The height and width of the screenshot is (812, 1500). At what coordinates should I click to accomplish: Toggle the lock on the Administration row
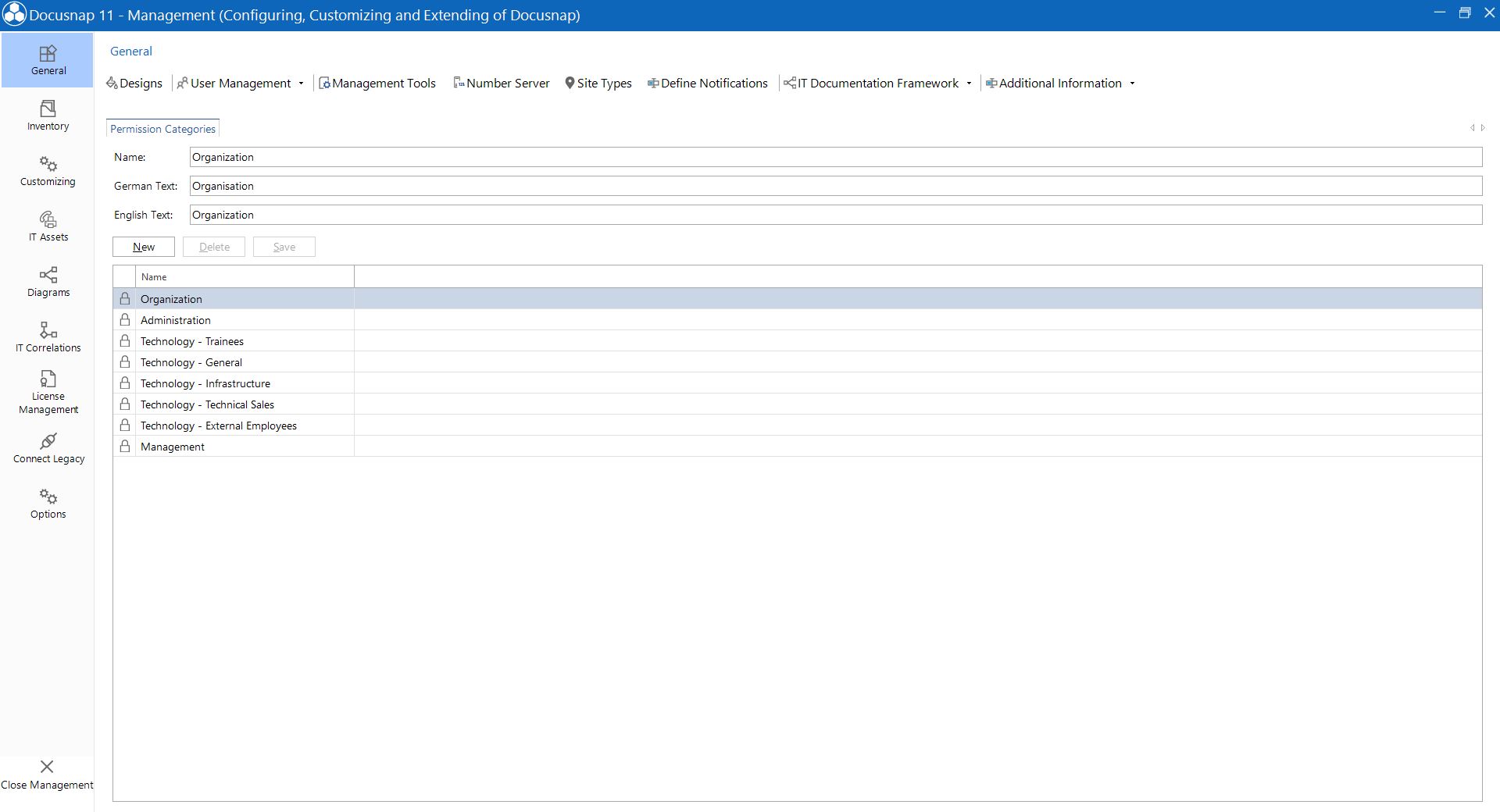click(x=125, y=319)
